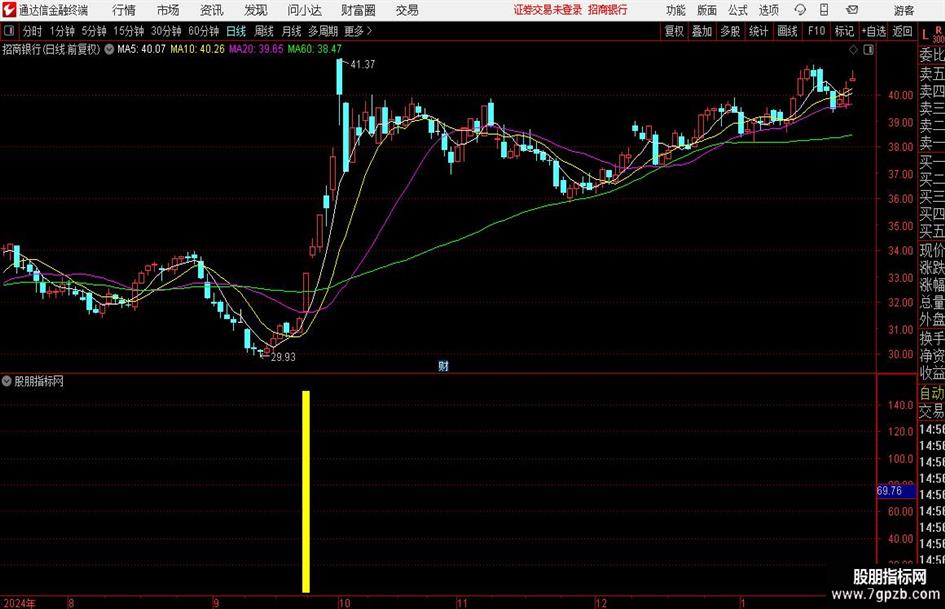Toggle the side panel icon at chart top right
Screen dimensions: 945x609
pos(868,50)
